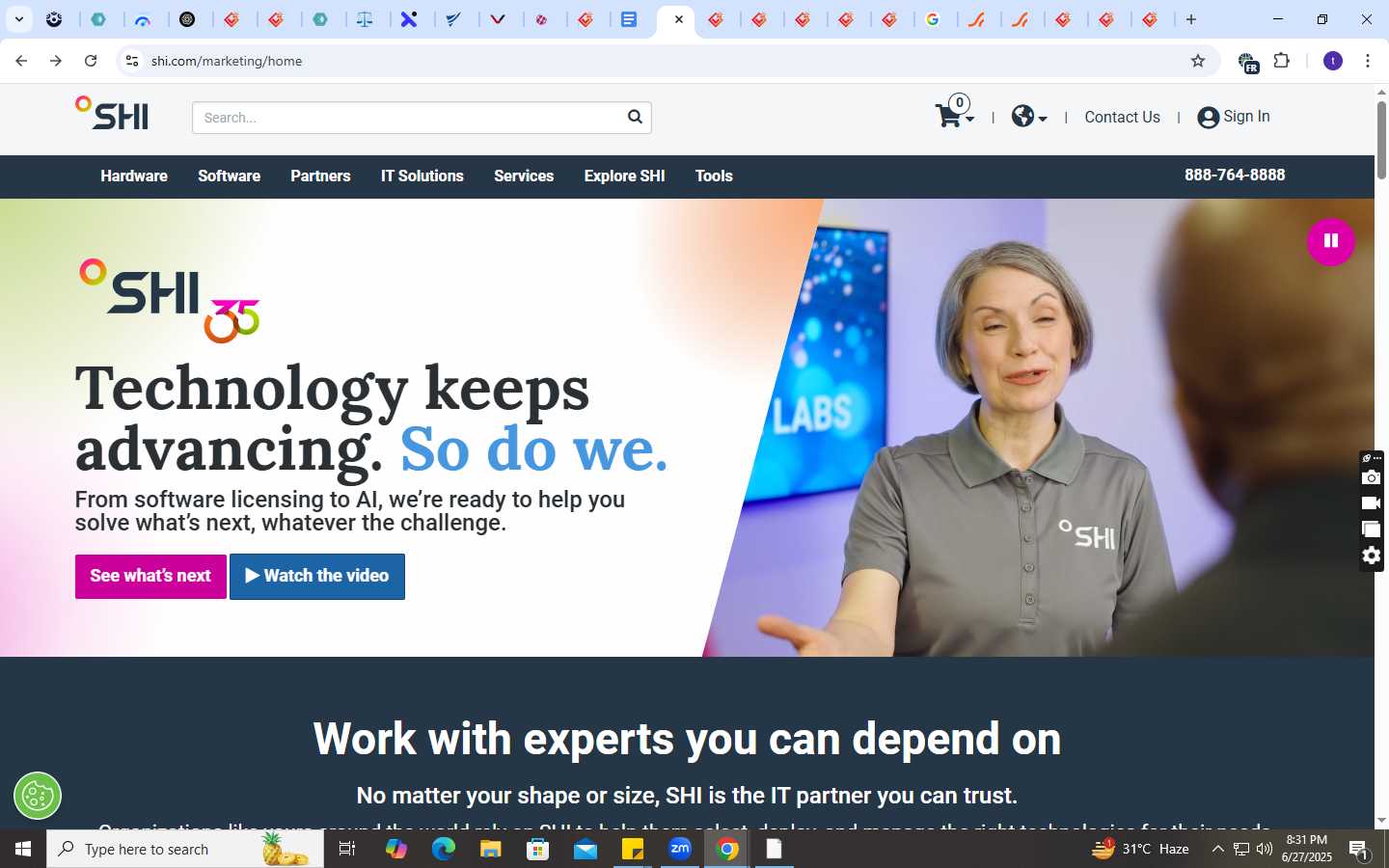The height and width of the screenshot is (868, 1389).
Task: Reload the page
Action: (x=91, y=61)
